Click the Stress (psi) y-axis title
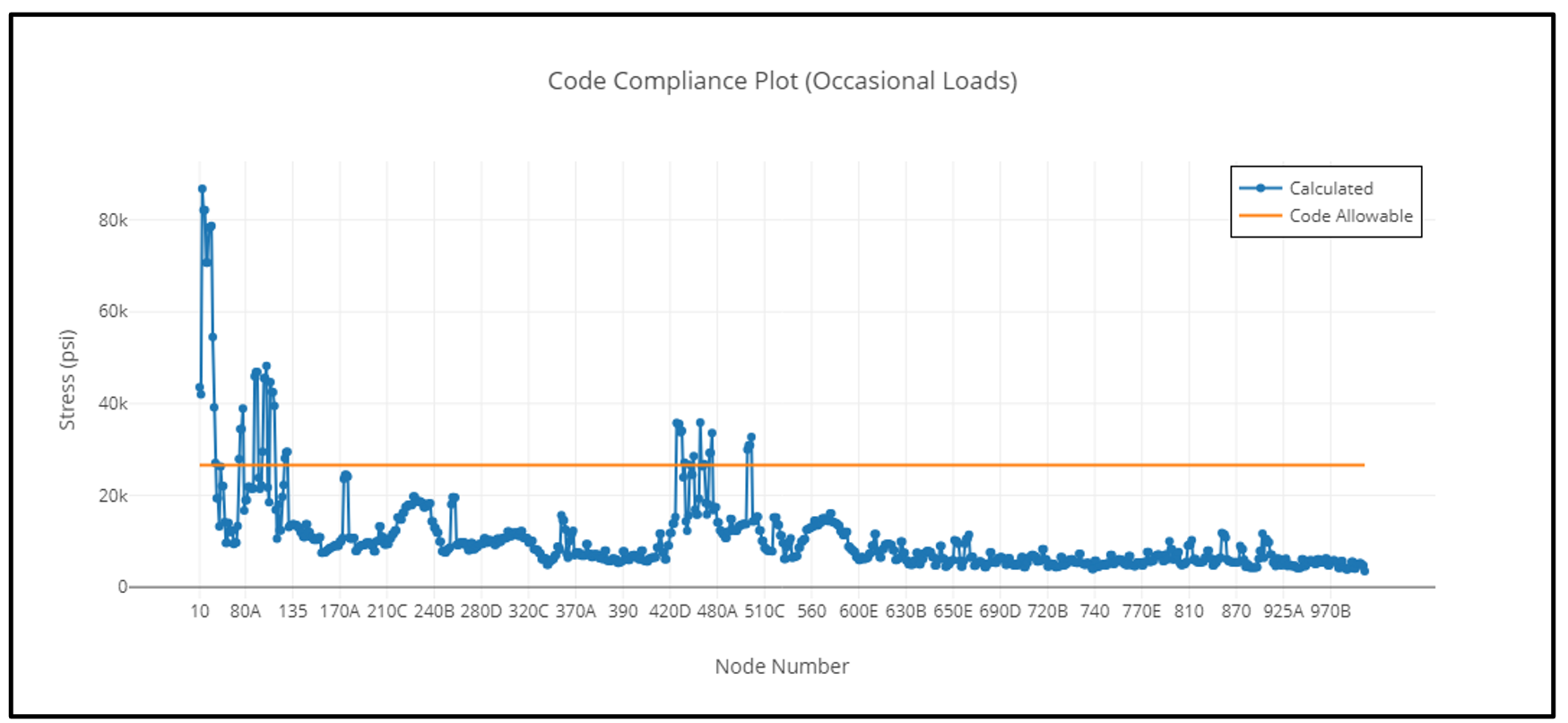Screen dimensions: 1568x723 point(67,380)
